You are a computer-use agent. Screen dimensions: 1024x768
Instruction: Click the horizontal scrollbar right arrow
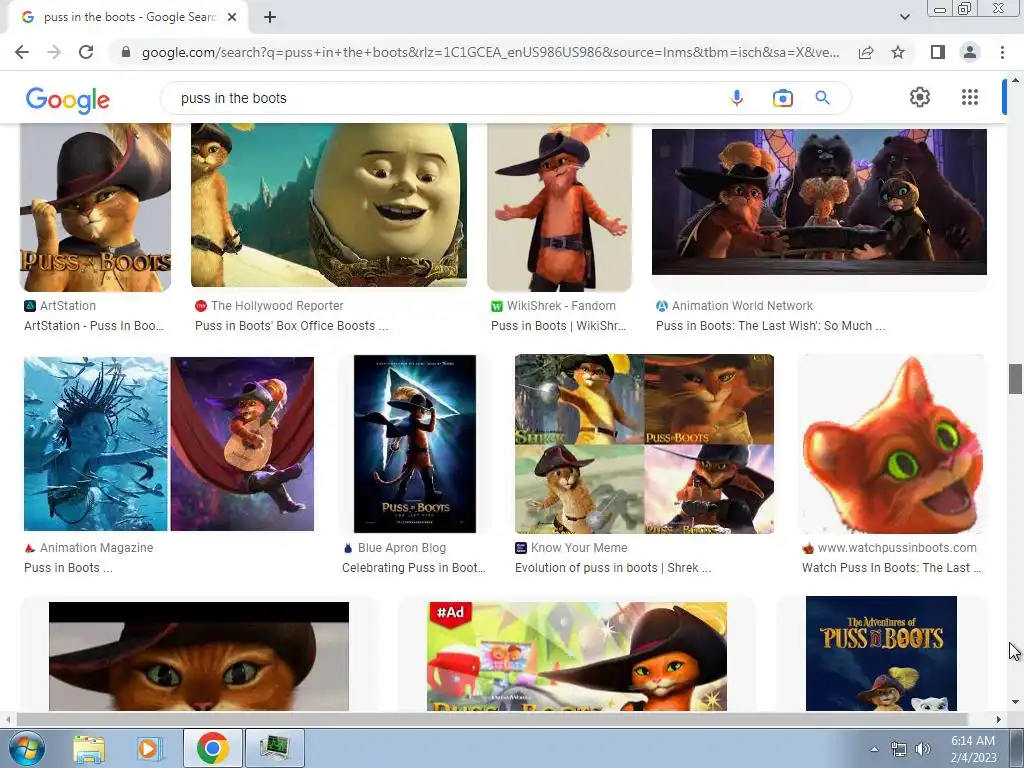(999, 719)
